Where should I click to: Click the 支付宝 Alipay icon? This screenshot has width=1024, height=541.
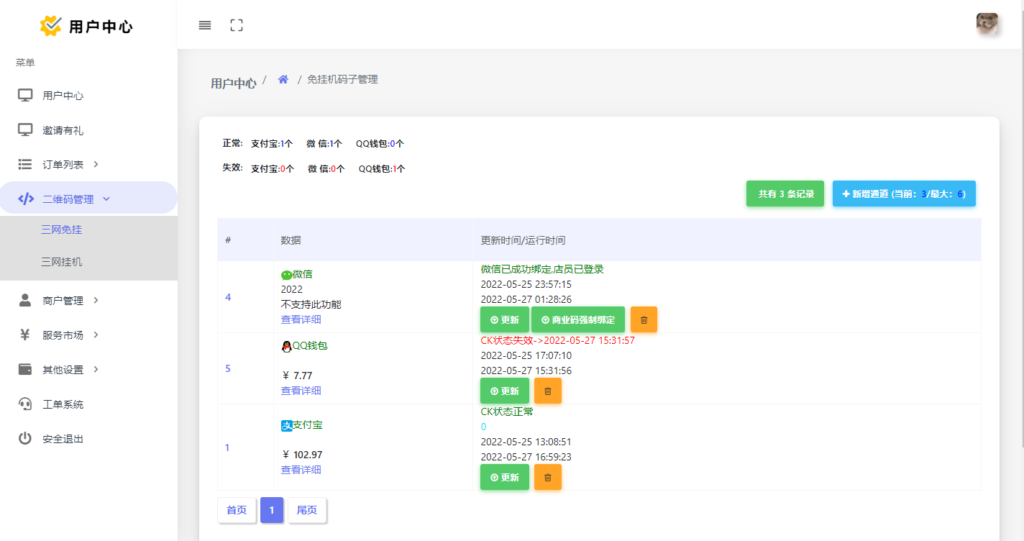286,425
